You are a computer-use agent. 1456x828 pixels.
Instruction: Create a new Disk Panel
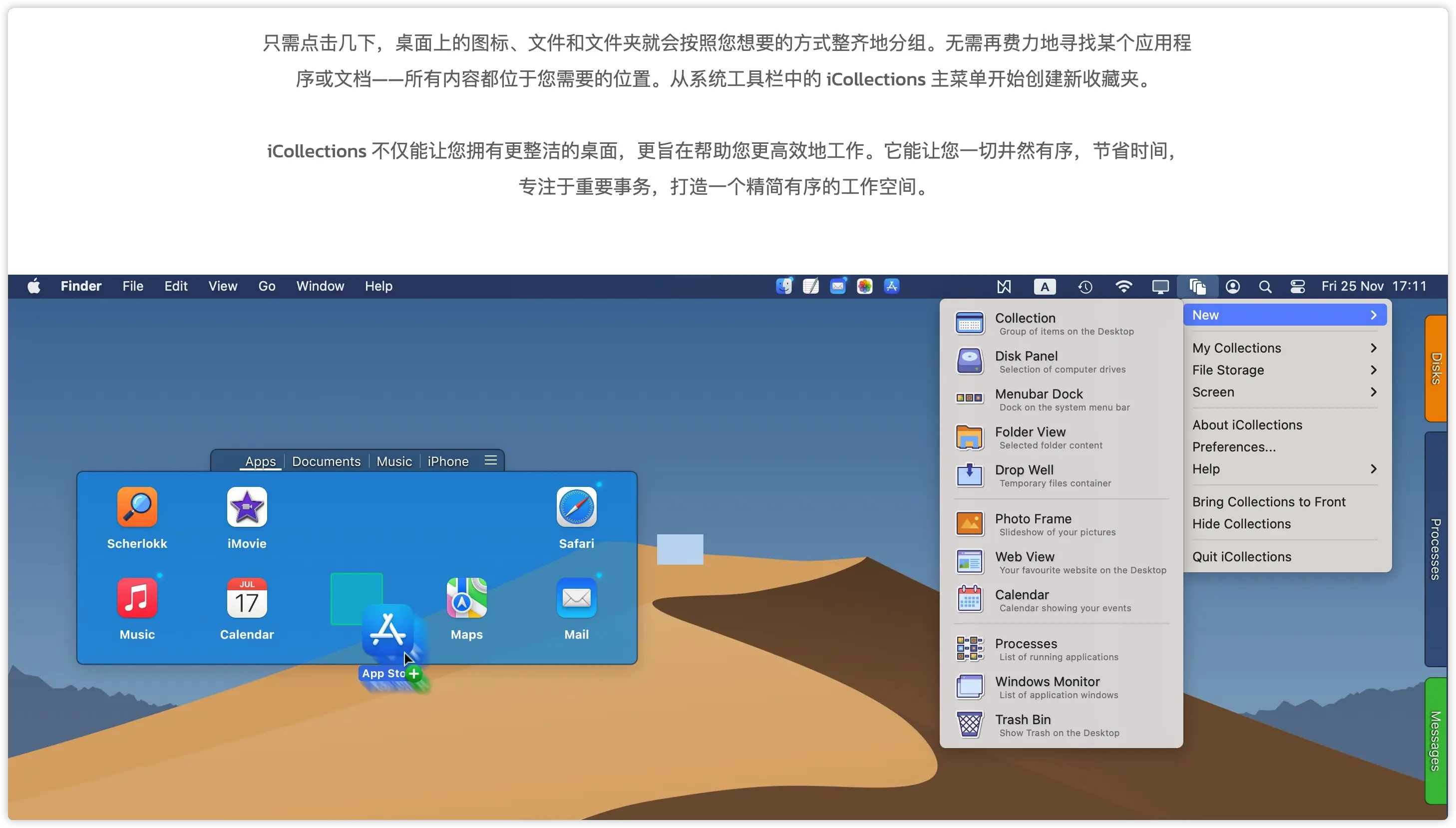pyautogui.click(x=1061, y=362)
